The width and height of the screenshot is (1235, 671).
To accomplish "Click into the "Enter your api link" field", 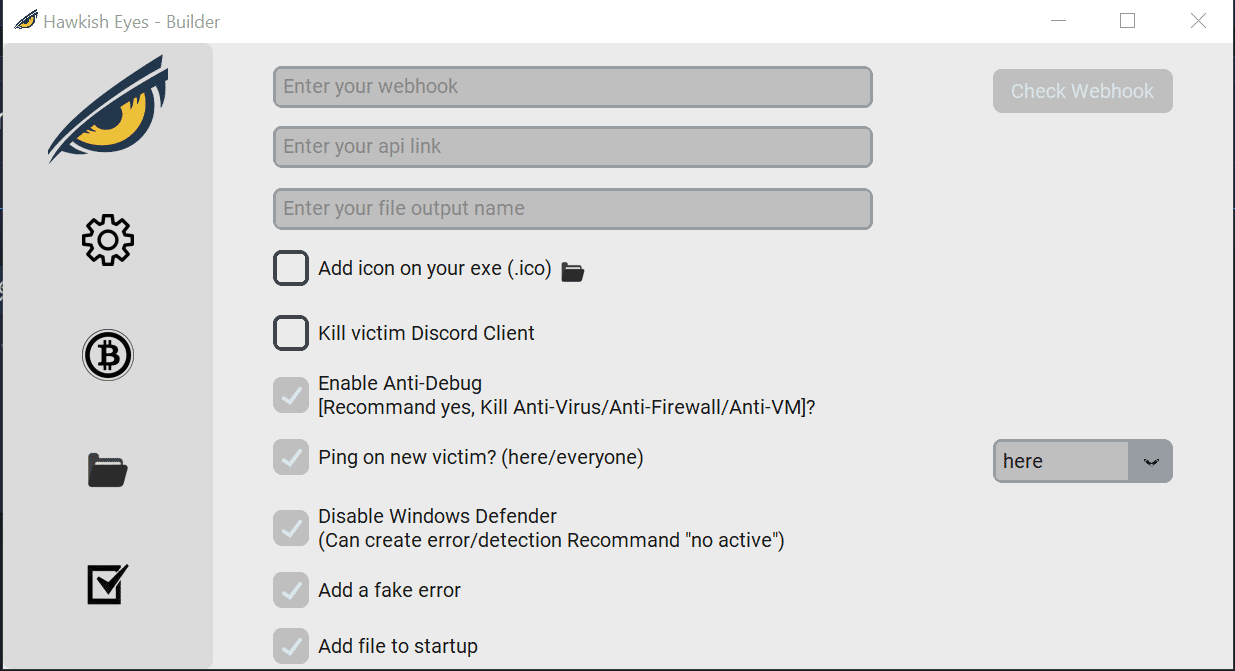I will (572, 147).
